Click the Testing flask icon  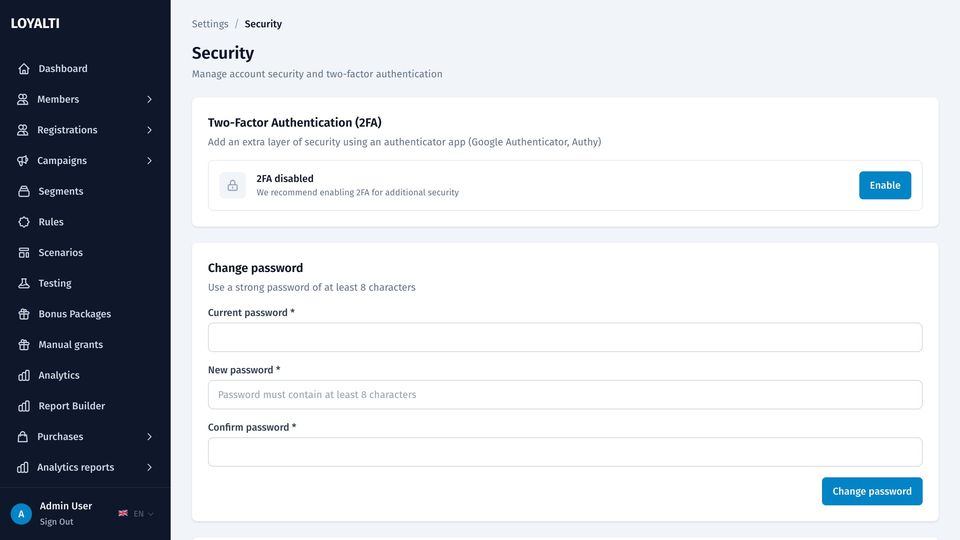(24, 283)
